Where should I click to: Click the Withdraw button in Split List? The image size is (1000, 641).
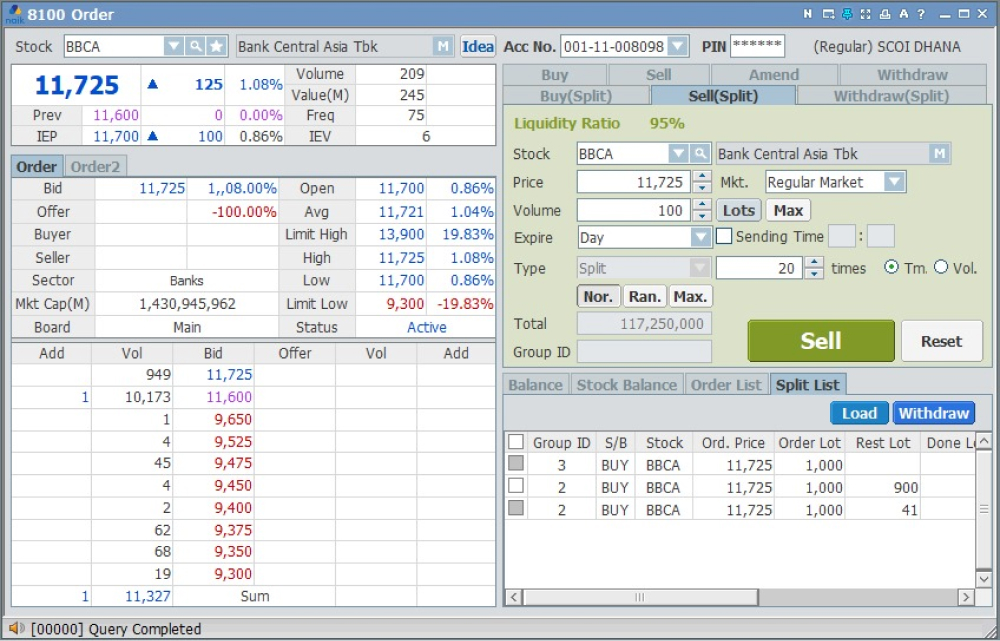[933, 413]
